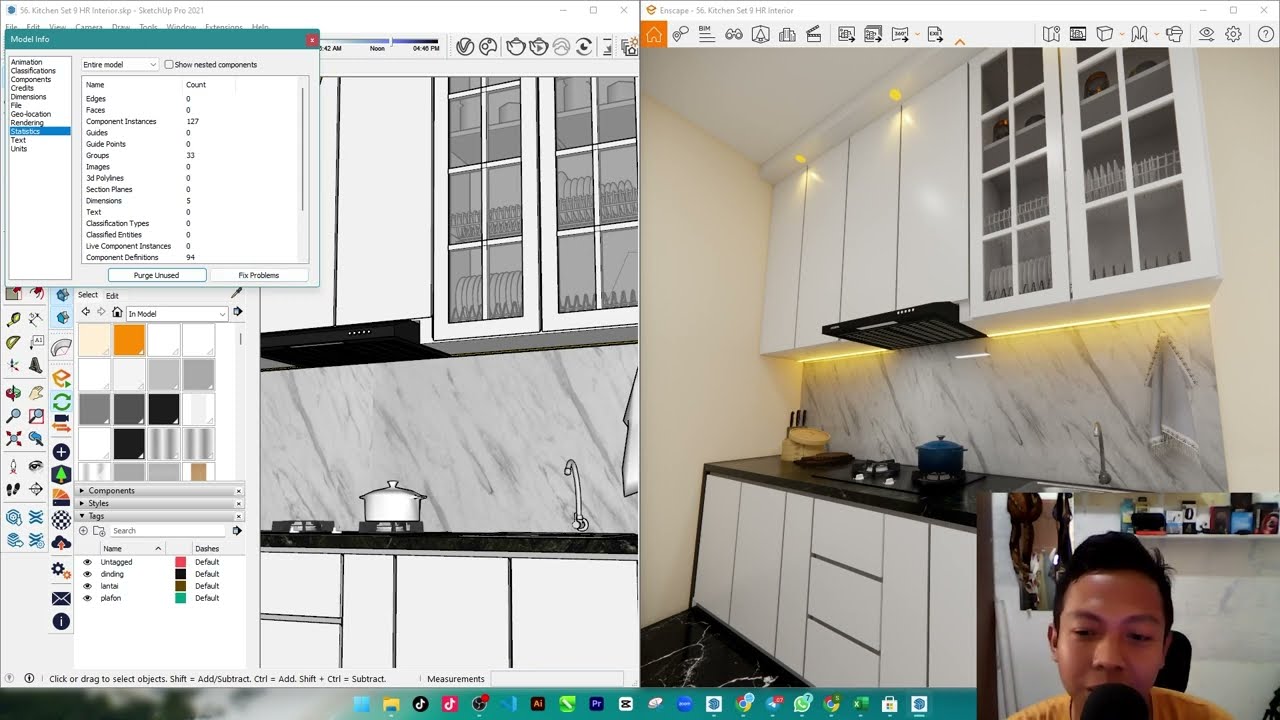This screenshot has height=720, width=1280.
Task: Close the Styles tray panel
Action: click(x=238, y=503)
